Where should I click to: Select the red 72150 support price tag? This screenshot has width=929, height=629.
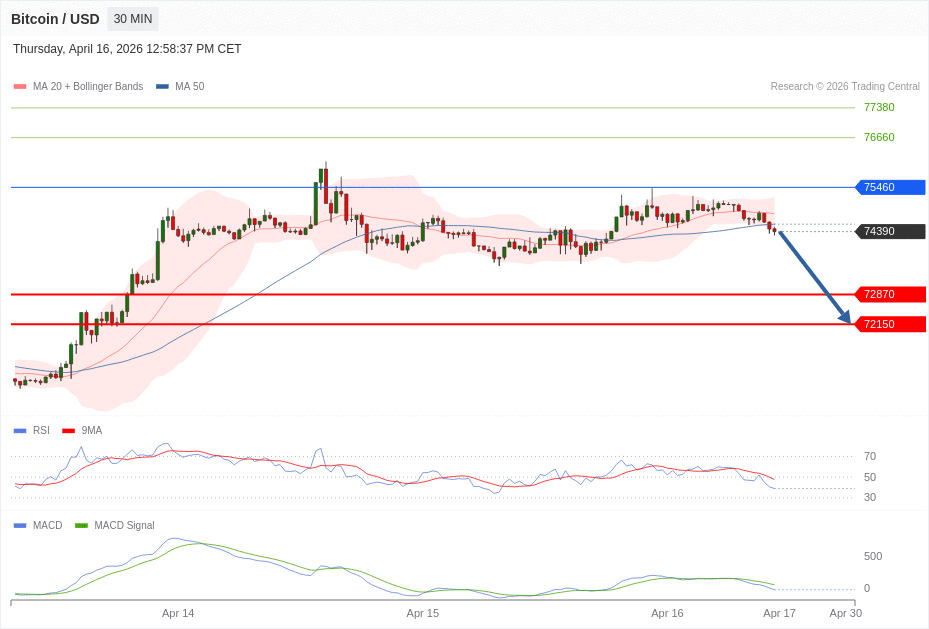click(889, 324)
